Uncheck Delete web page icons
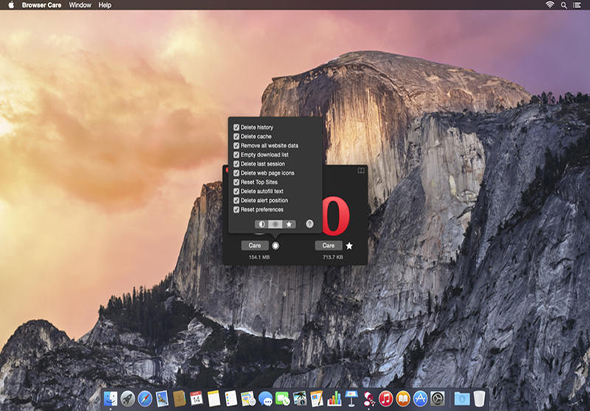Viewport: 590px width, 411px height. [x=236, y=173]
